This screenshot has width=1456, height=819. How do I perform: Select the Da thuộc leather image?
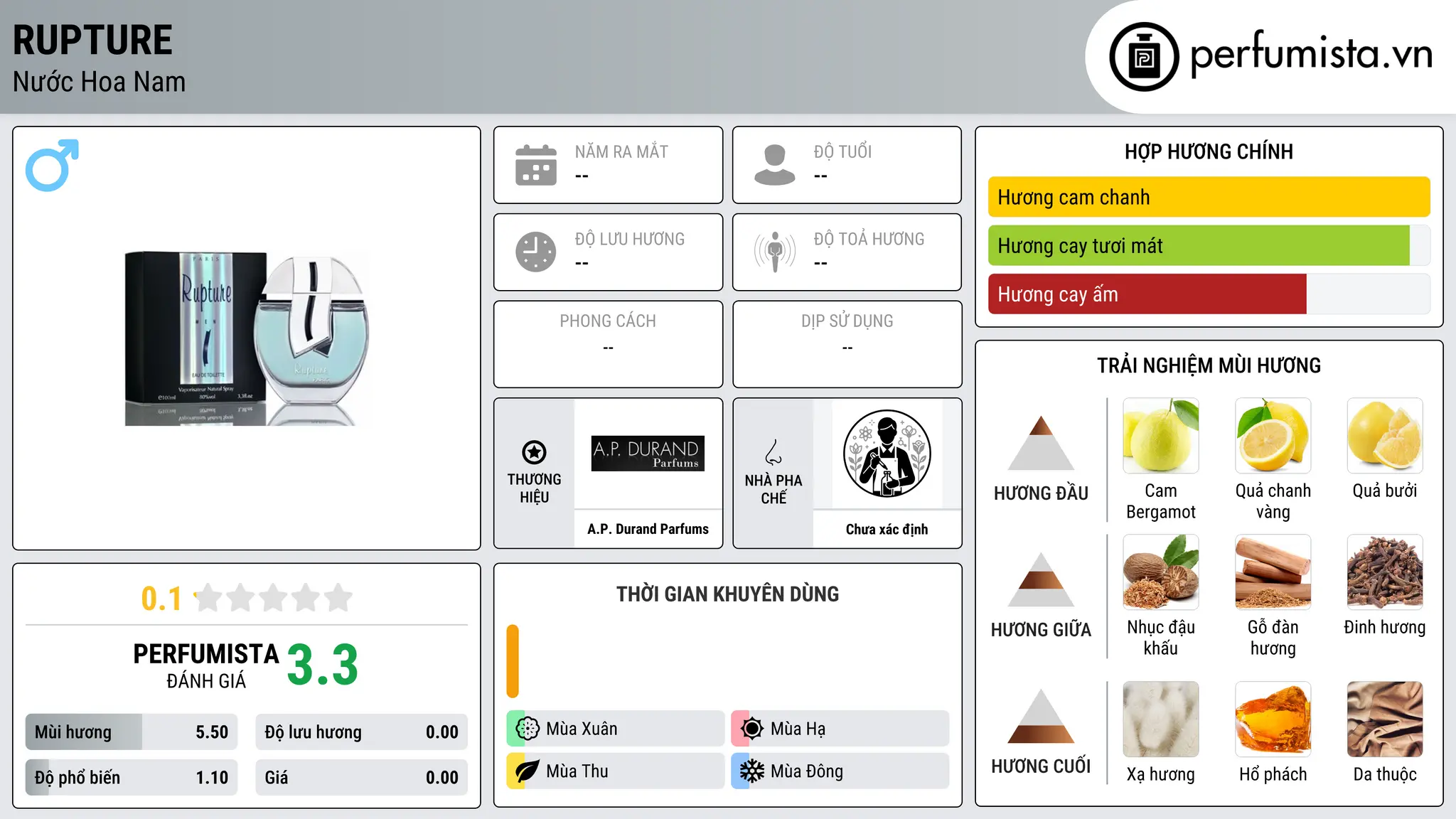[x=1385, y=719]
